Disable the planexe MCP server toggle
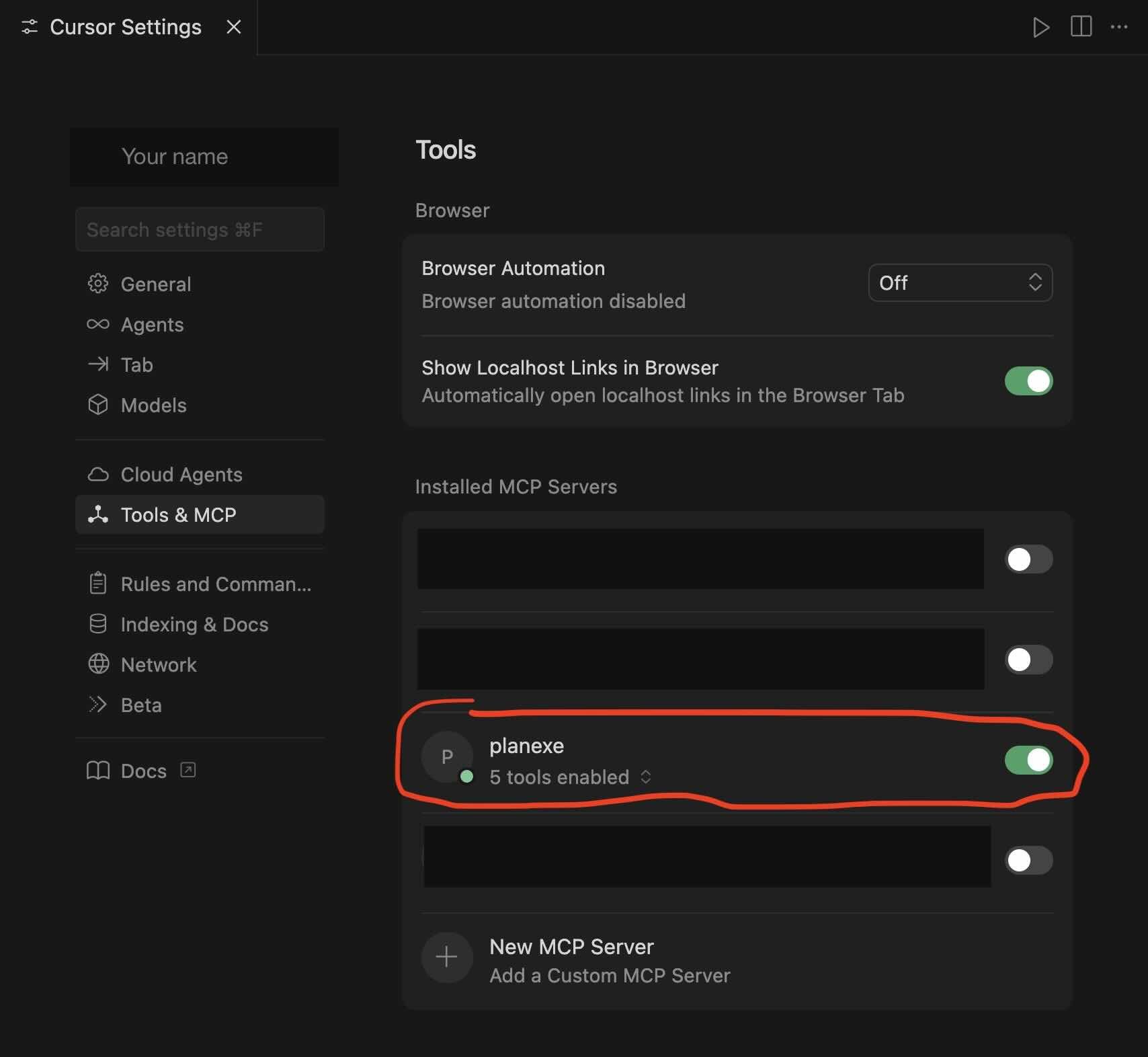1148x1057 pixels. click(1028, 760)
